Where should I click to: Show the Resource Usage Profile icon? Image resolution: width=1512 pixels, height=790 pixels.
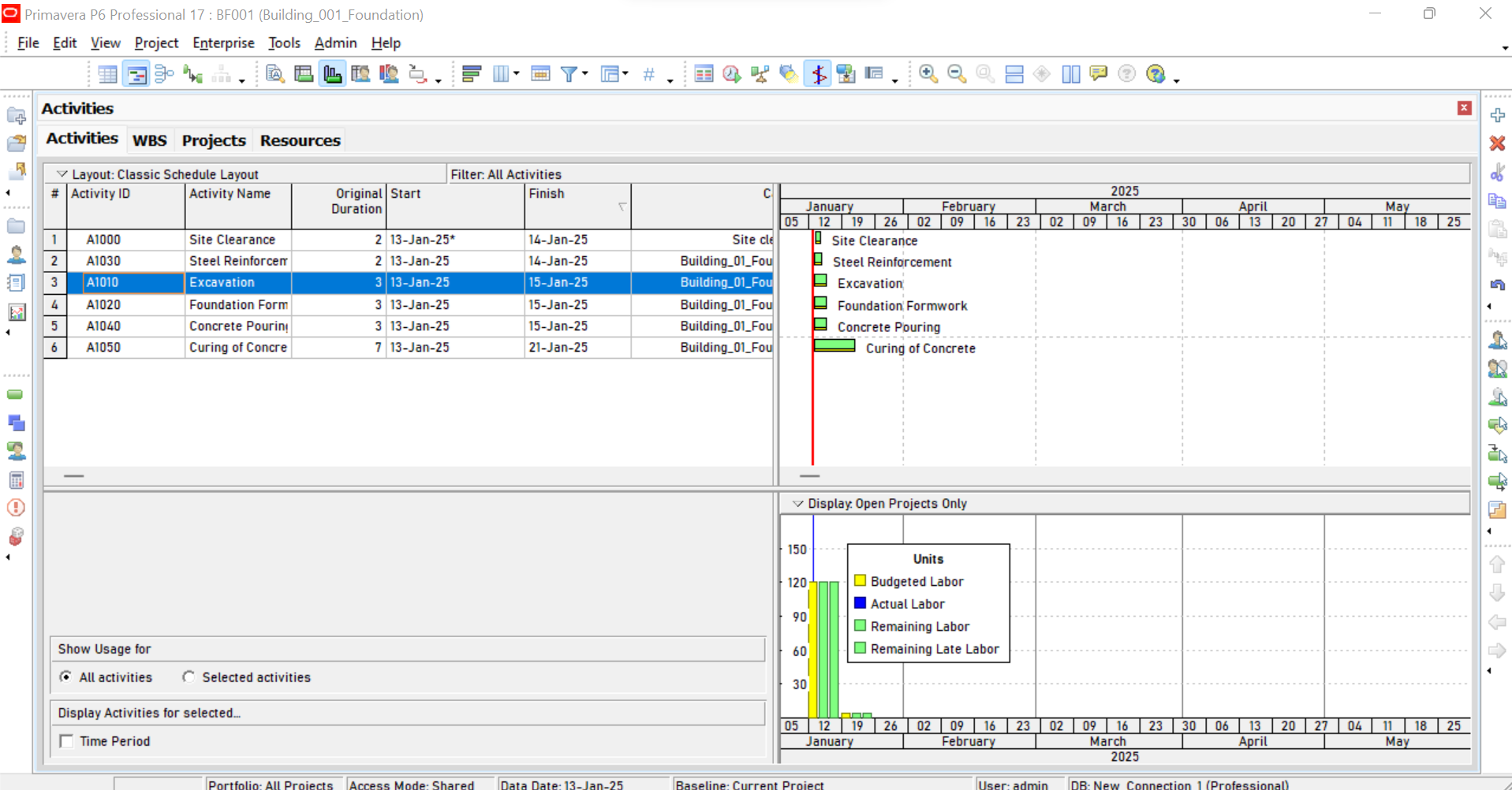click(x=389, y=74)
